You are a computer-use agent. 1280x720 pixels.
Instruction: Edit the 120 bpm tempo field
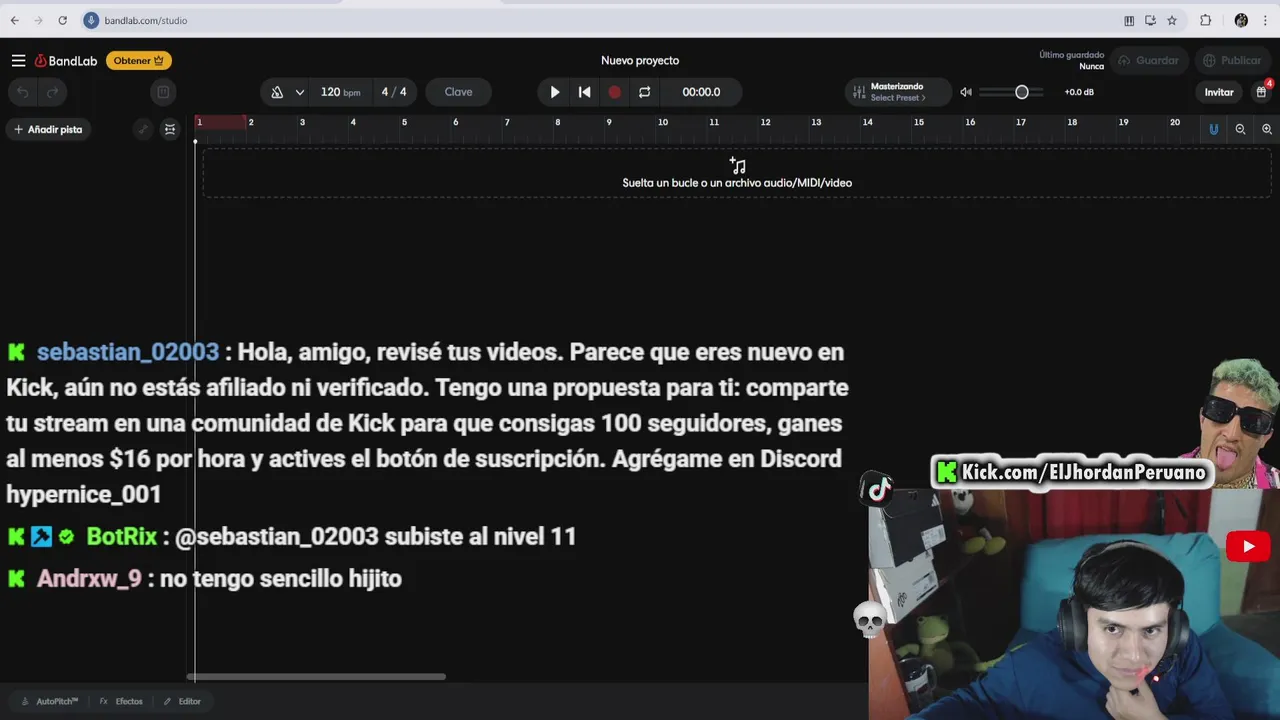[x=340, y=92]
